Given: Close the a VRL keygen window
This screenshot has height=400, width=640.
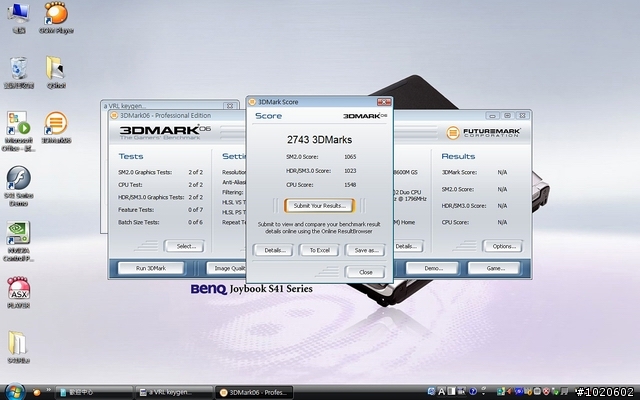Looking at the screenshot, I should point(230,106).
